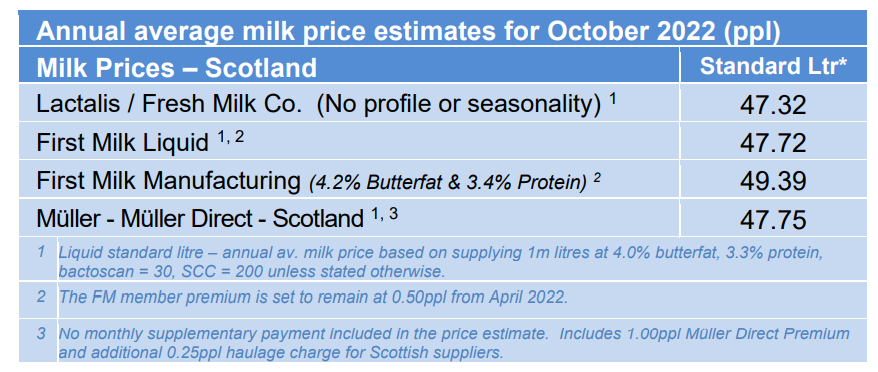Viewport: 878px width, 372px height.
Task: Select the Müller - Müller Direct - Scotland row
Action: (349, 217)
